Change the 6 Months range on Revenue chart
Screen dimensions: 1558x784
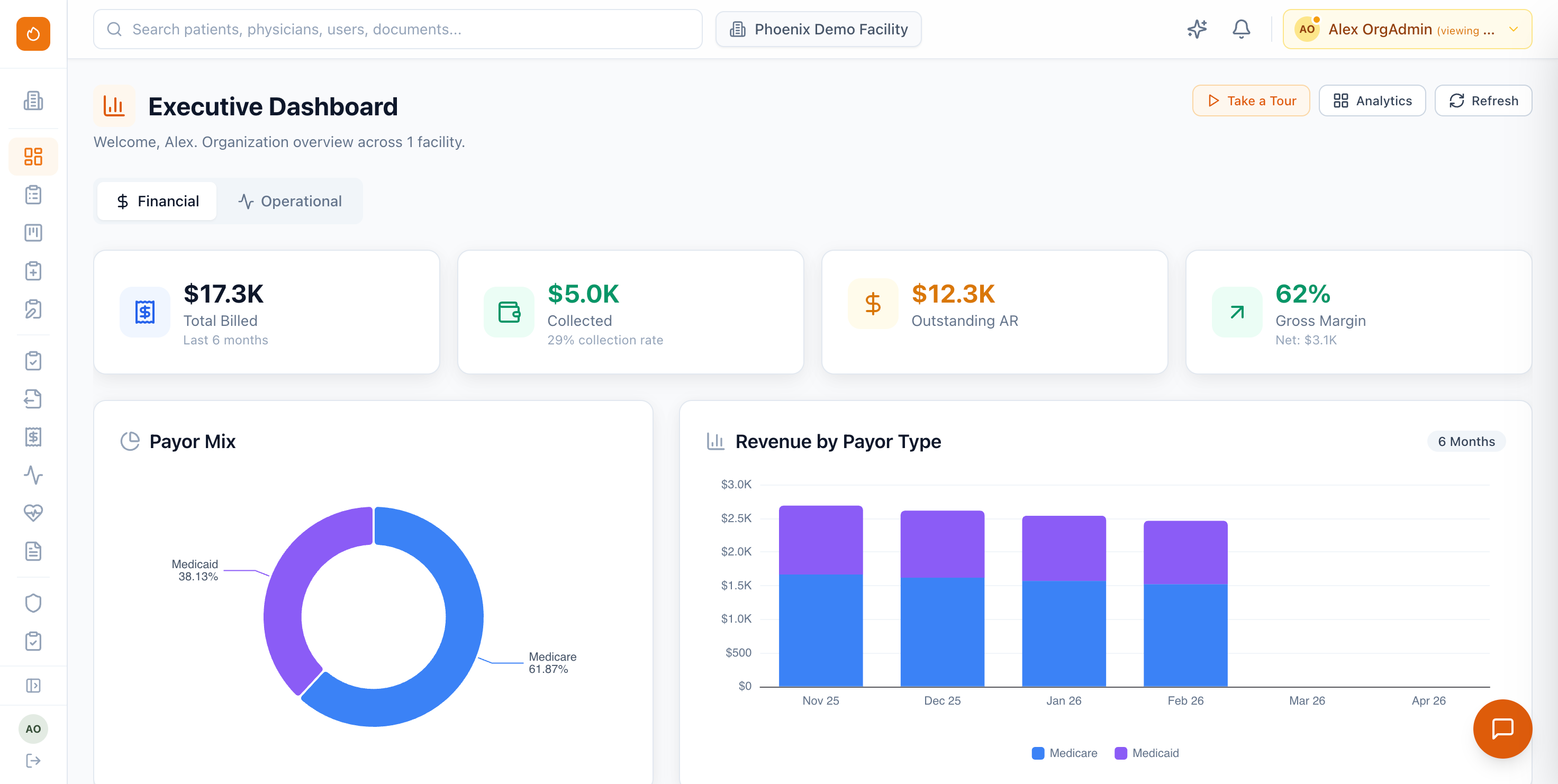point(1466,441)
